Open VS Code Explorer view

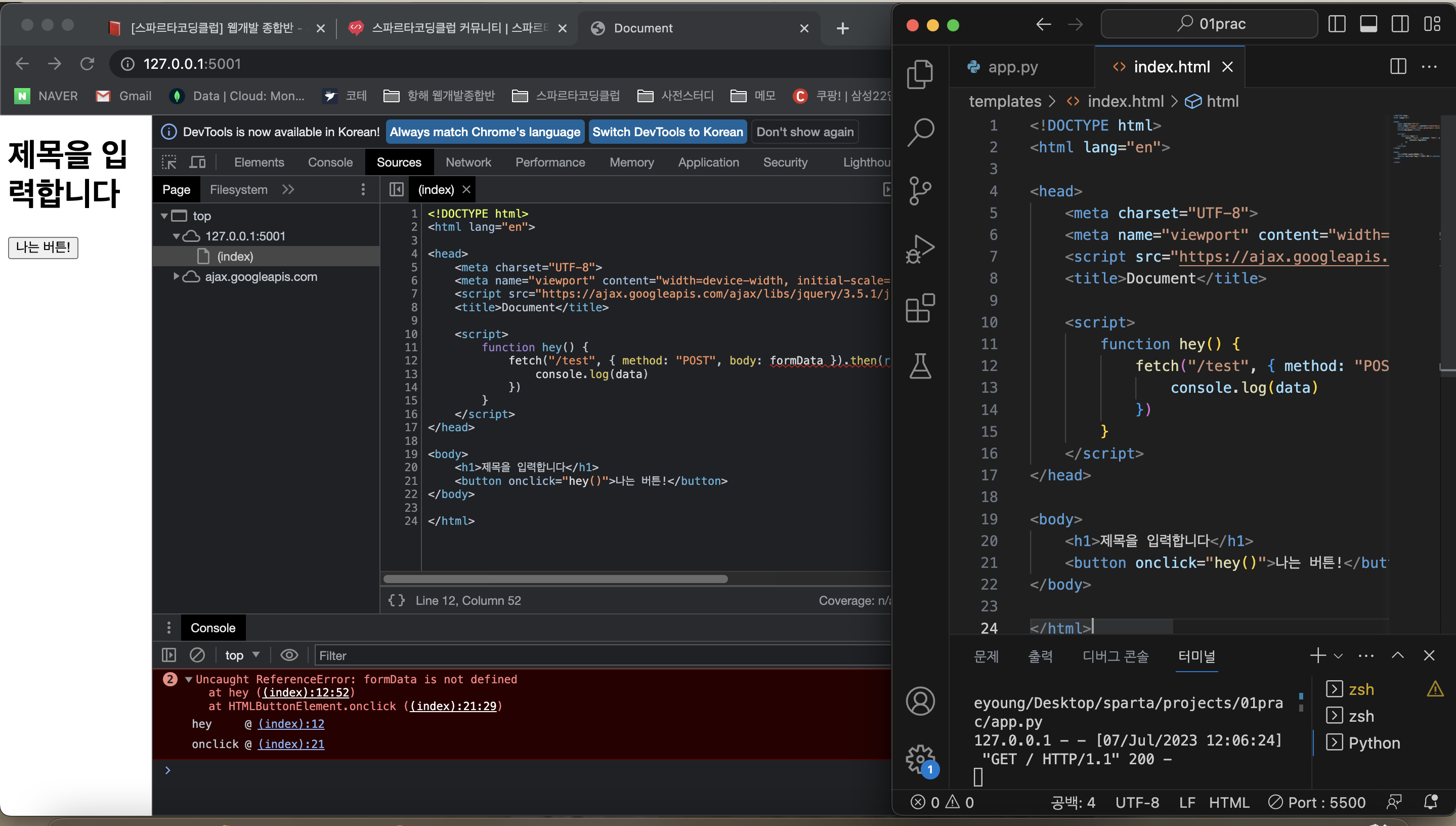point(920,74)
